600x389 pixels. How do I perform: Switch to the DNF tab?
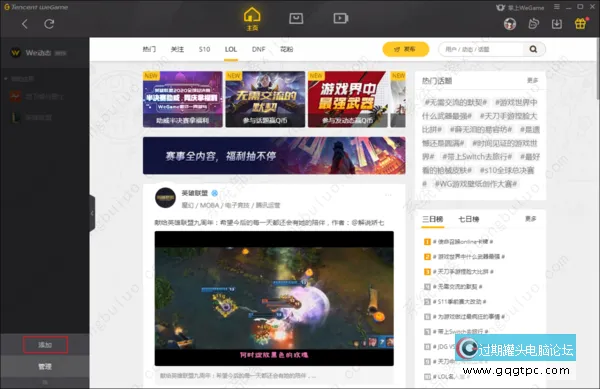point(259,49)
